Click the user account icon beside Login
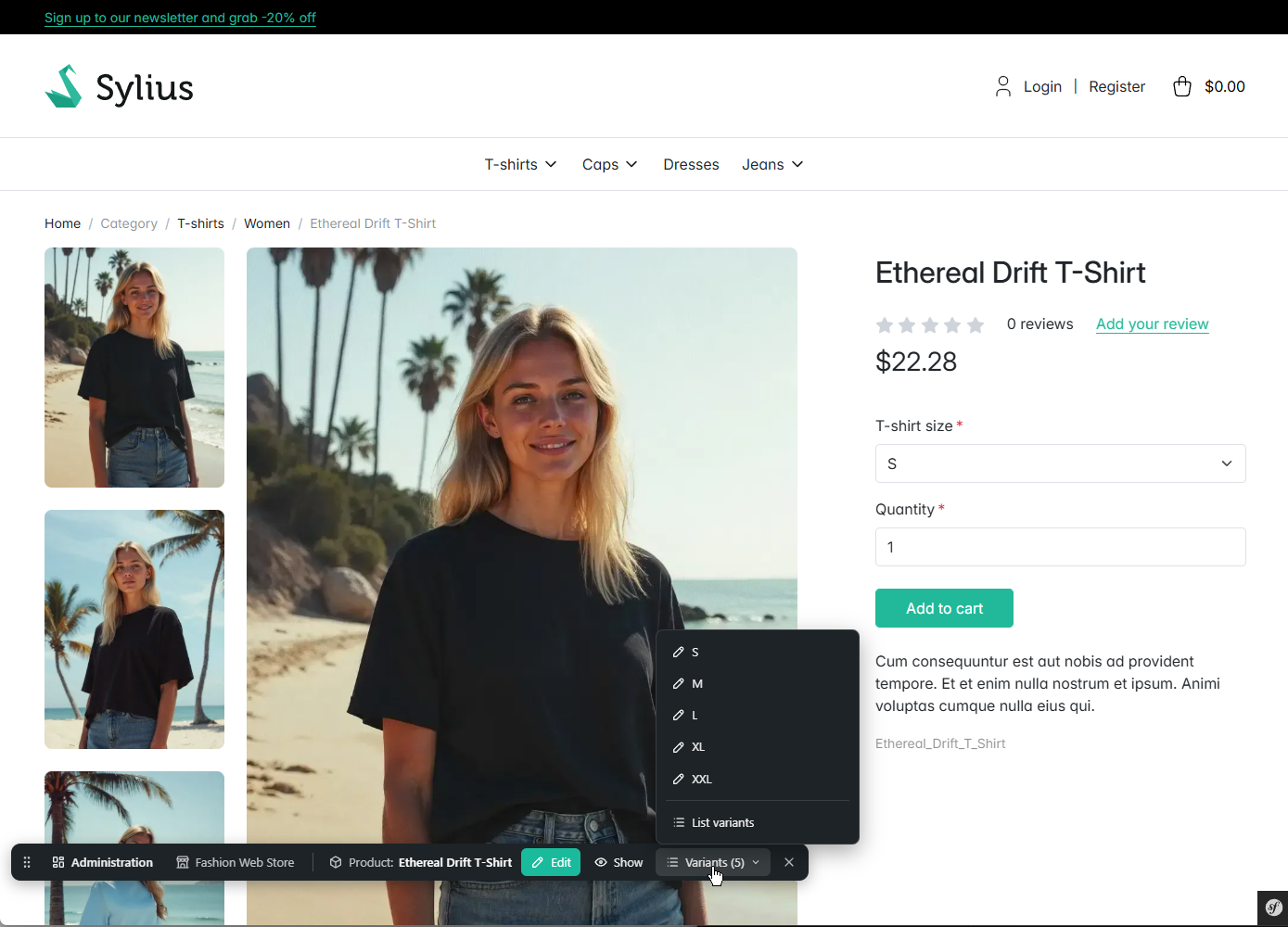Image resolution: width=1288 pixels, height=927 pixels. point(1002,86)
